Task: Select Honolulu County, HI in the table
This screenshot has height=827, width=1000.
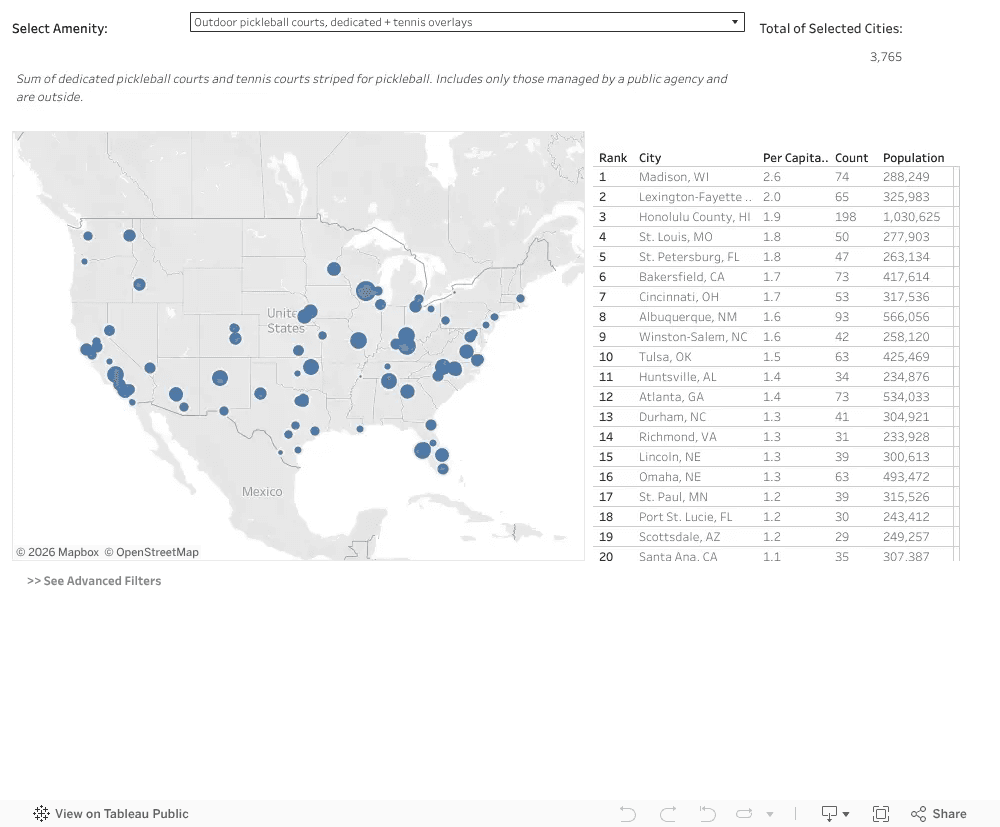Action: tap(694, 217)
